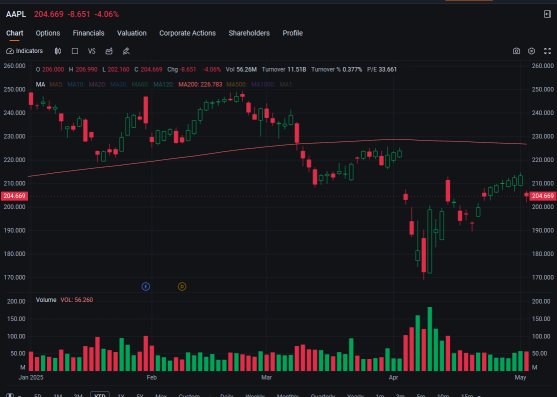
Task: Click the Turnover % 0.377% value
Action: click(x=336, y=70)
